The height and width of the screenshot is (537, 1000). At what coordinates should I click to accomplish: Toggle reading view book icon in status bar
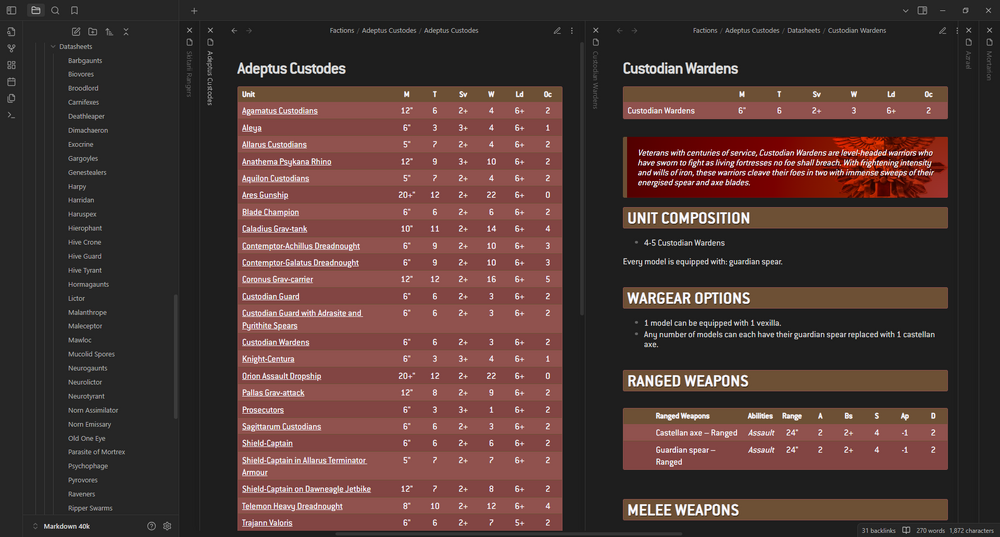906,531
